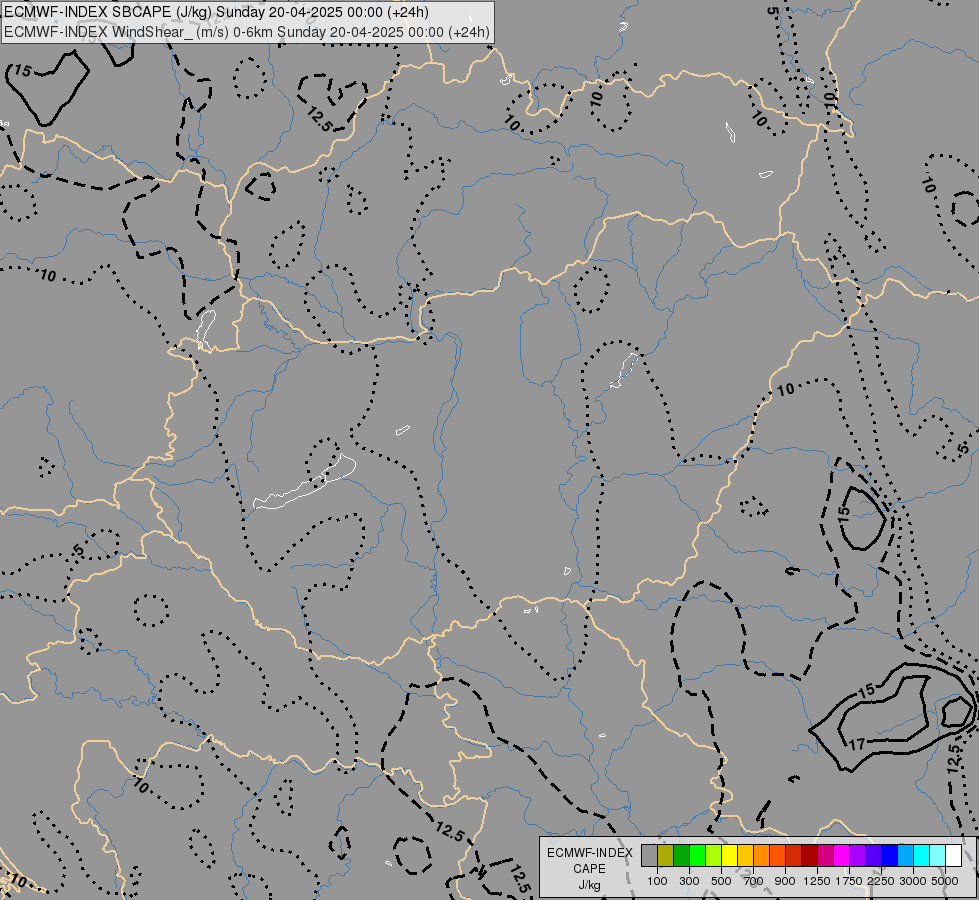Screen dimensions: 979x900
Task: Click the ECMWF-INDEX WindShear 0-6km title line
Action: (x=247, y=32)
